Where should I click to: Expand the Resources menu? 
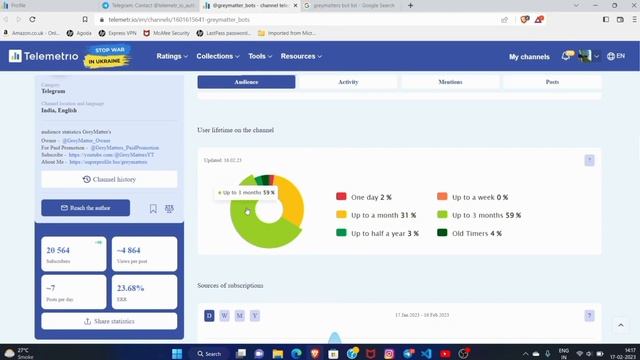coord(301,56)
